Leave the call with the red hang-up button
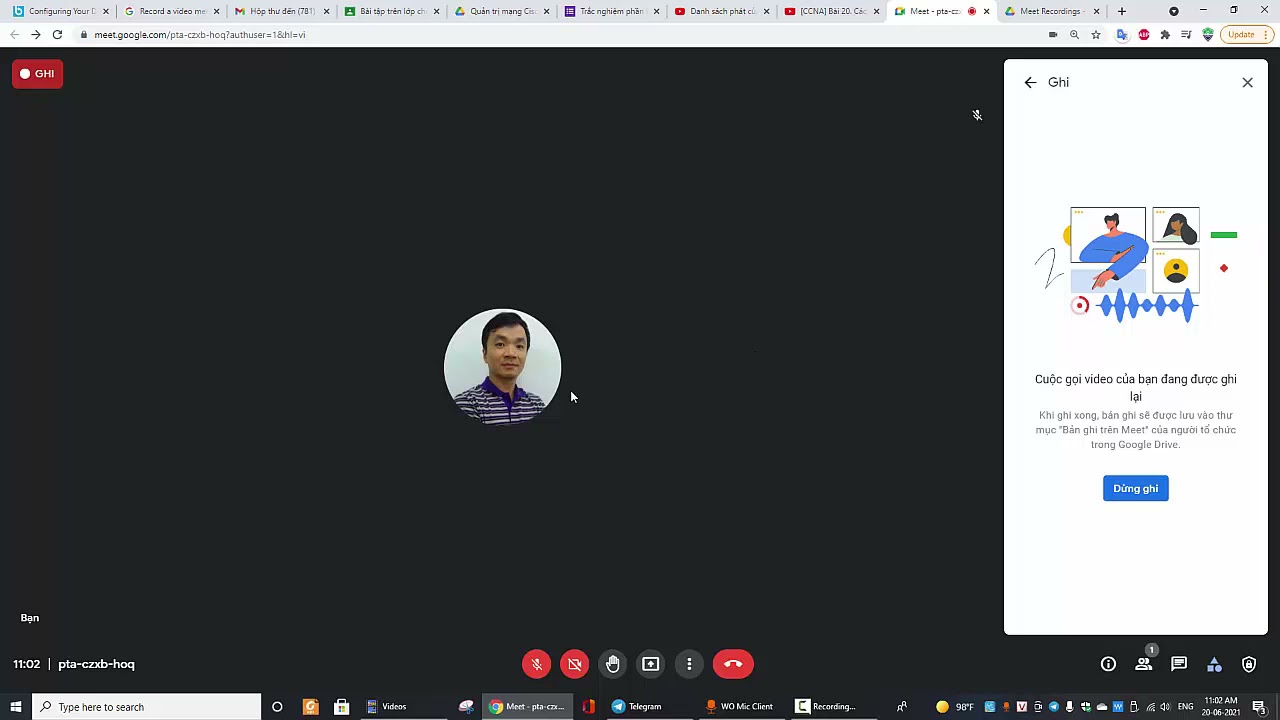The width and height of the screenshot is (1280, 720). [733, 663]
